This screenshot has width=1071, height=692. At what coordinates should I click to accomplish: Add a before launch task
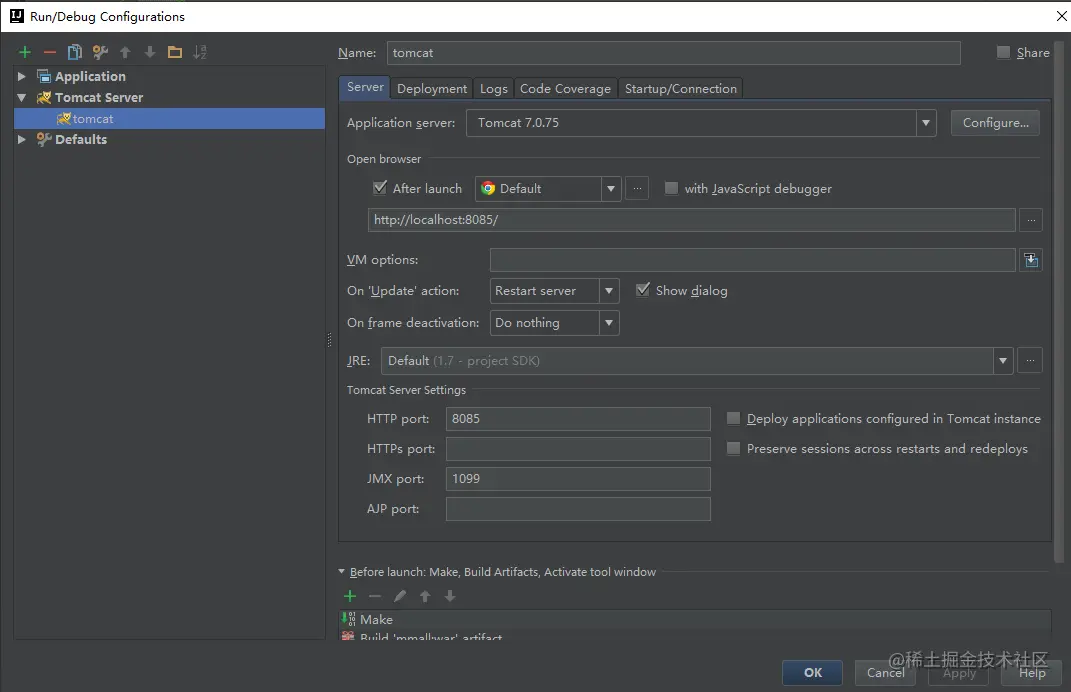[x=350, y=596]
